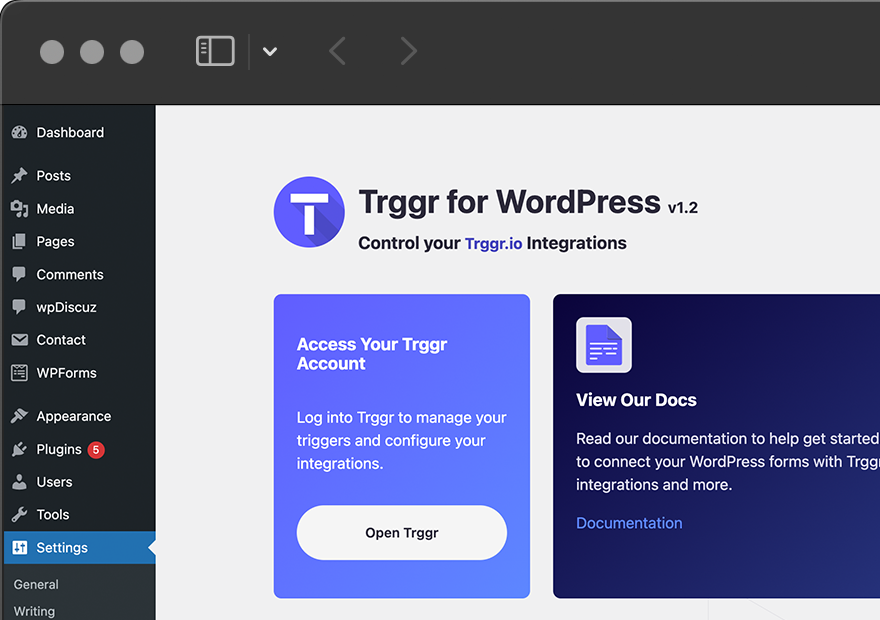The image size is (880, 620).
Task: Click the v1.2 version label
Action: click(682, 208)
